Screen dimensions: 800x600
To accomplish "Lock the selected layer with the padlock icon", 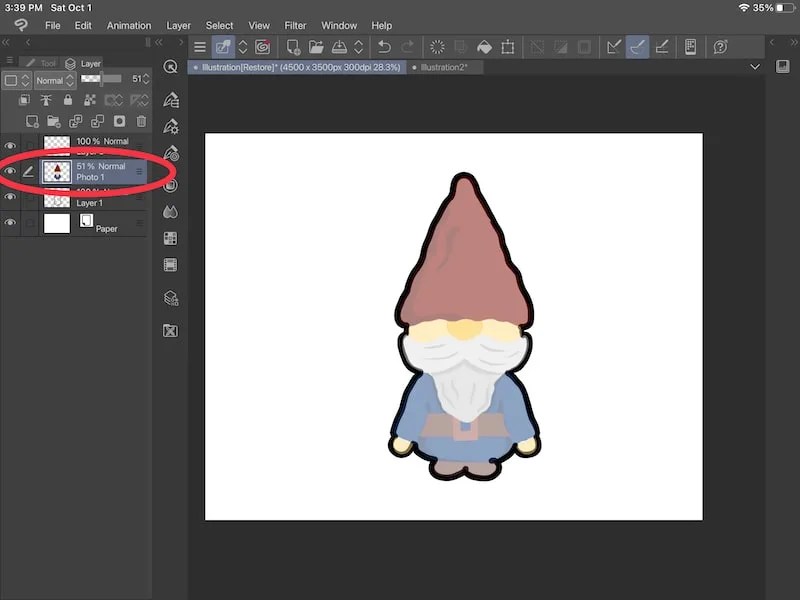I will pos(67,100).
